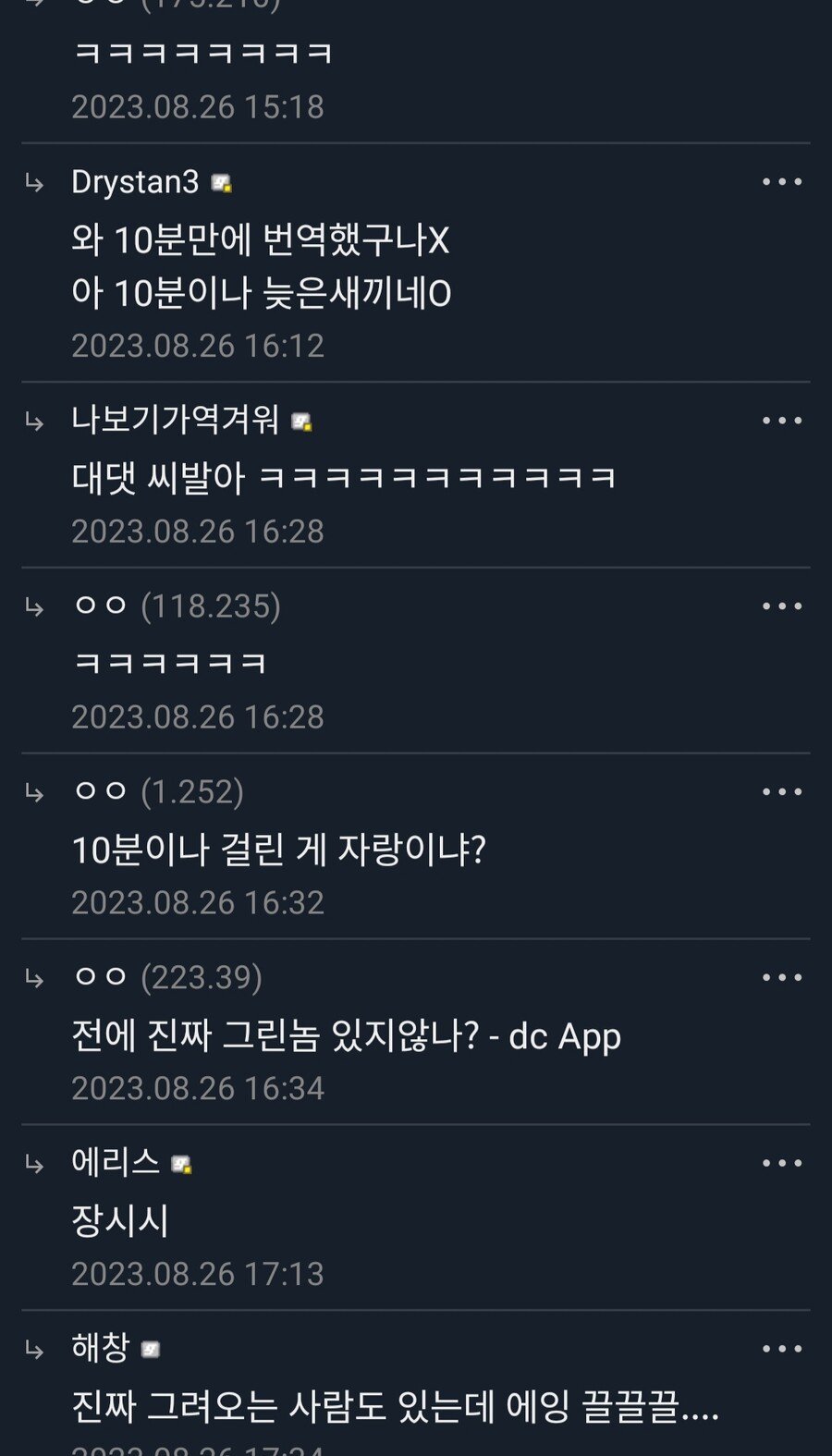Open 해창's user profile name
The height and width of the screenshot is (1456, 832).
pos(100,1348)
